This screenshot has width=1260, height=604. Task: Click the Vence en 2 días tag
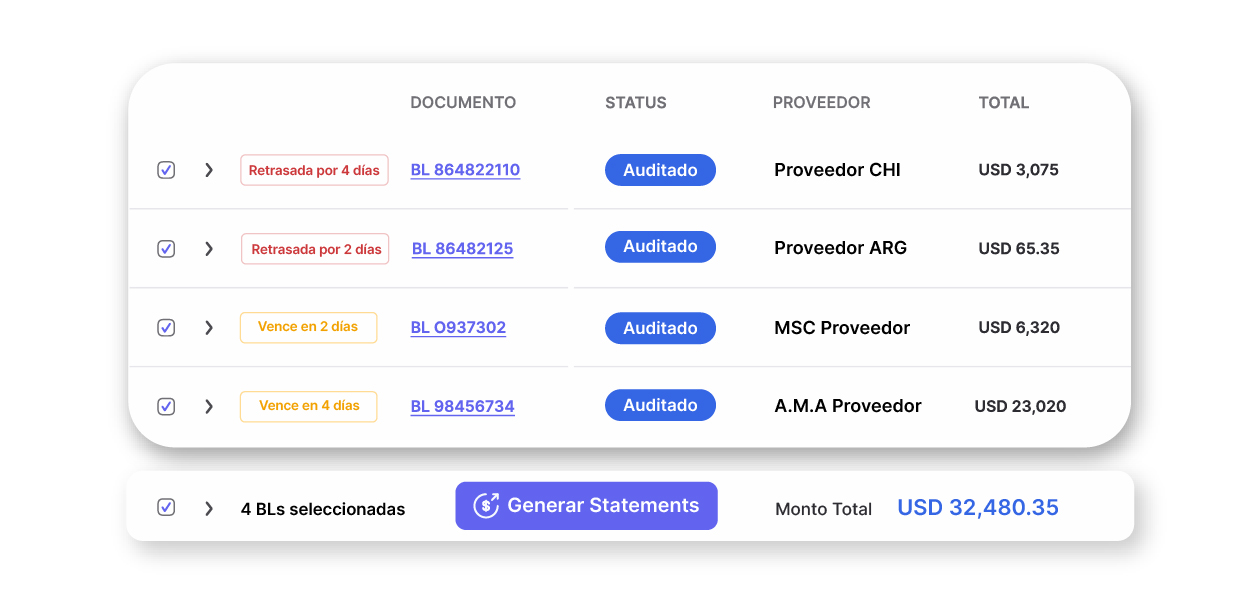(x=308, y=327)
